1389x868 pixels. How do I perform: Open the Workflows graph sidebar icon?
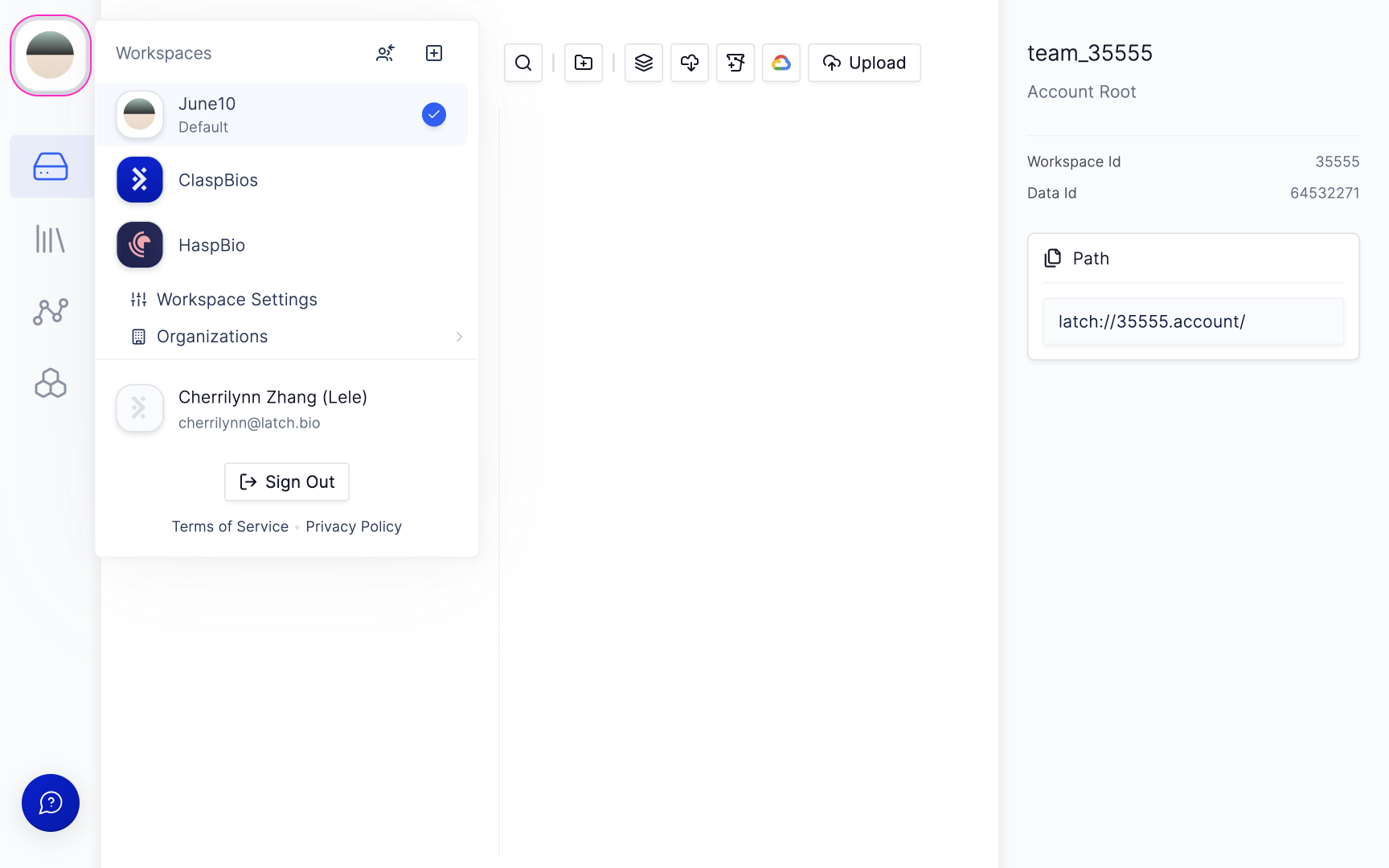coord(51,311)
